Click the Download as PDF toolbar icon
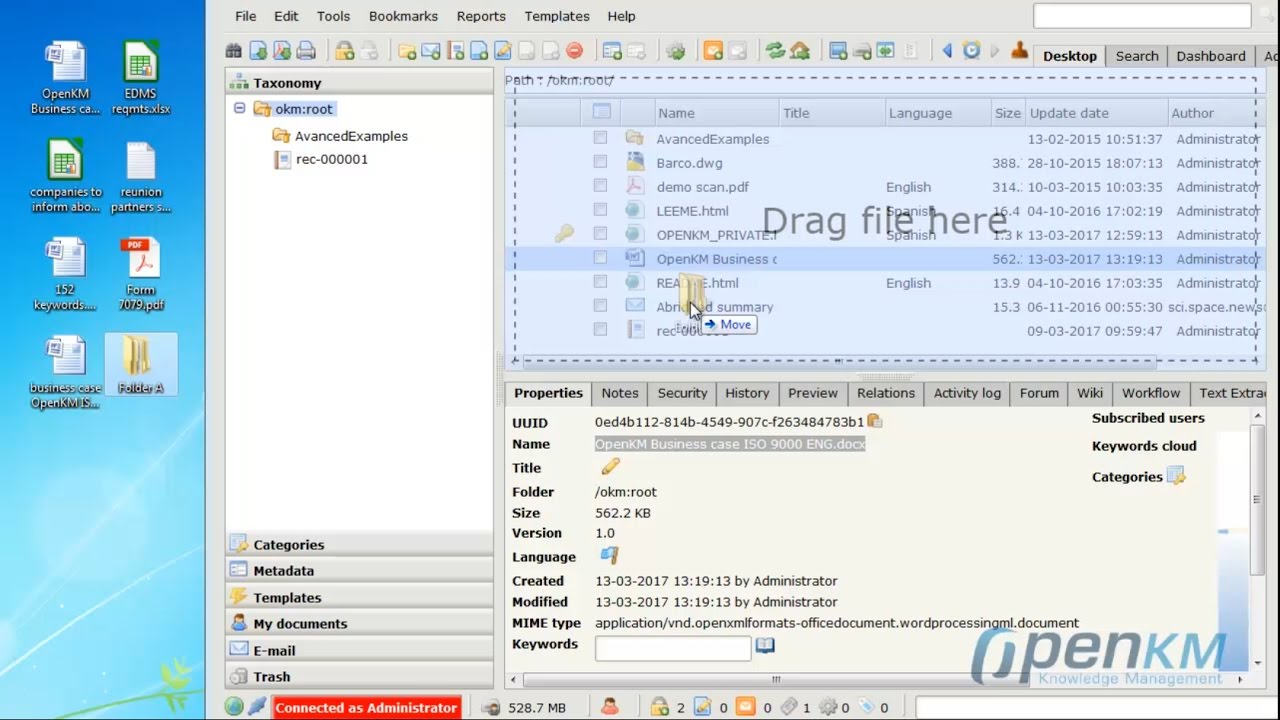The height and width of the screenshot is (720, 1280). (282, 50)
